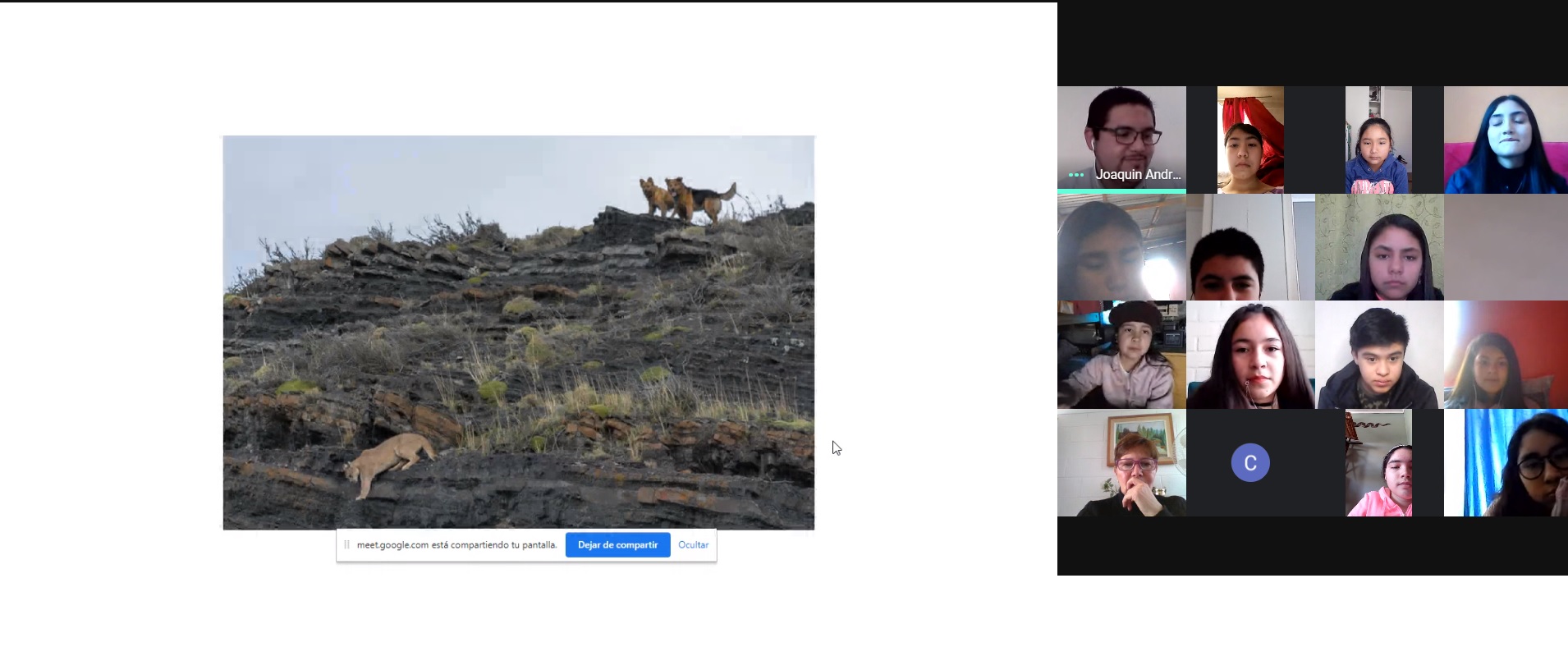The width and height of the screenshot is (1568, 647).
Task: Hide the sharing bar with "Ocultar"
Action: tap(693, 545)
